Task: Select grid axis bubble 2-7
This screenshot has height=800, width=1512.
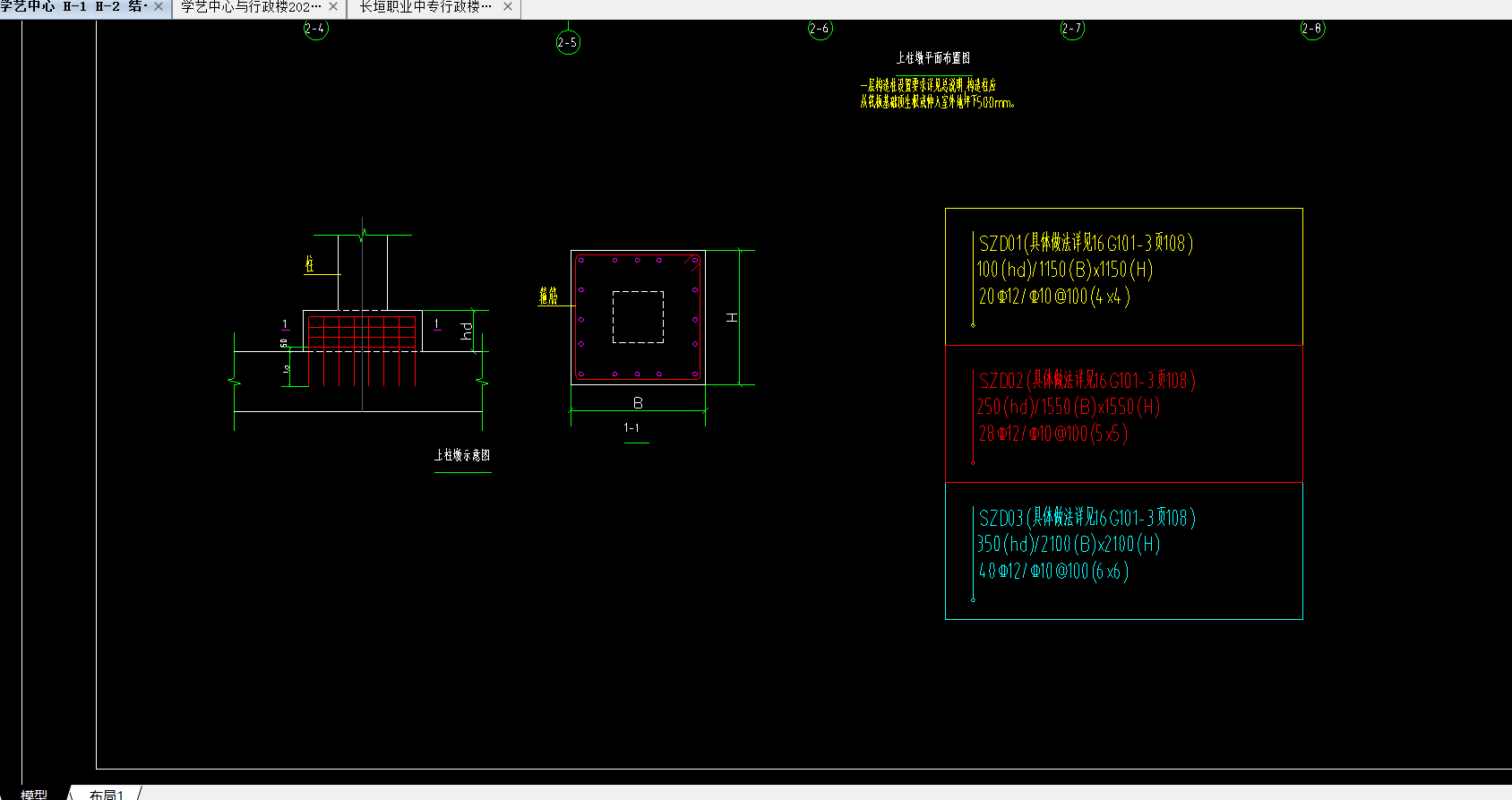Action: [x=1072, y=29]
